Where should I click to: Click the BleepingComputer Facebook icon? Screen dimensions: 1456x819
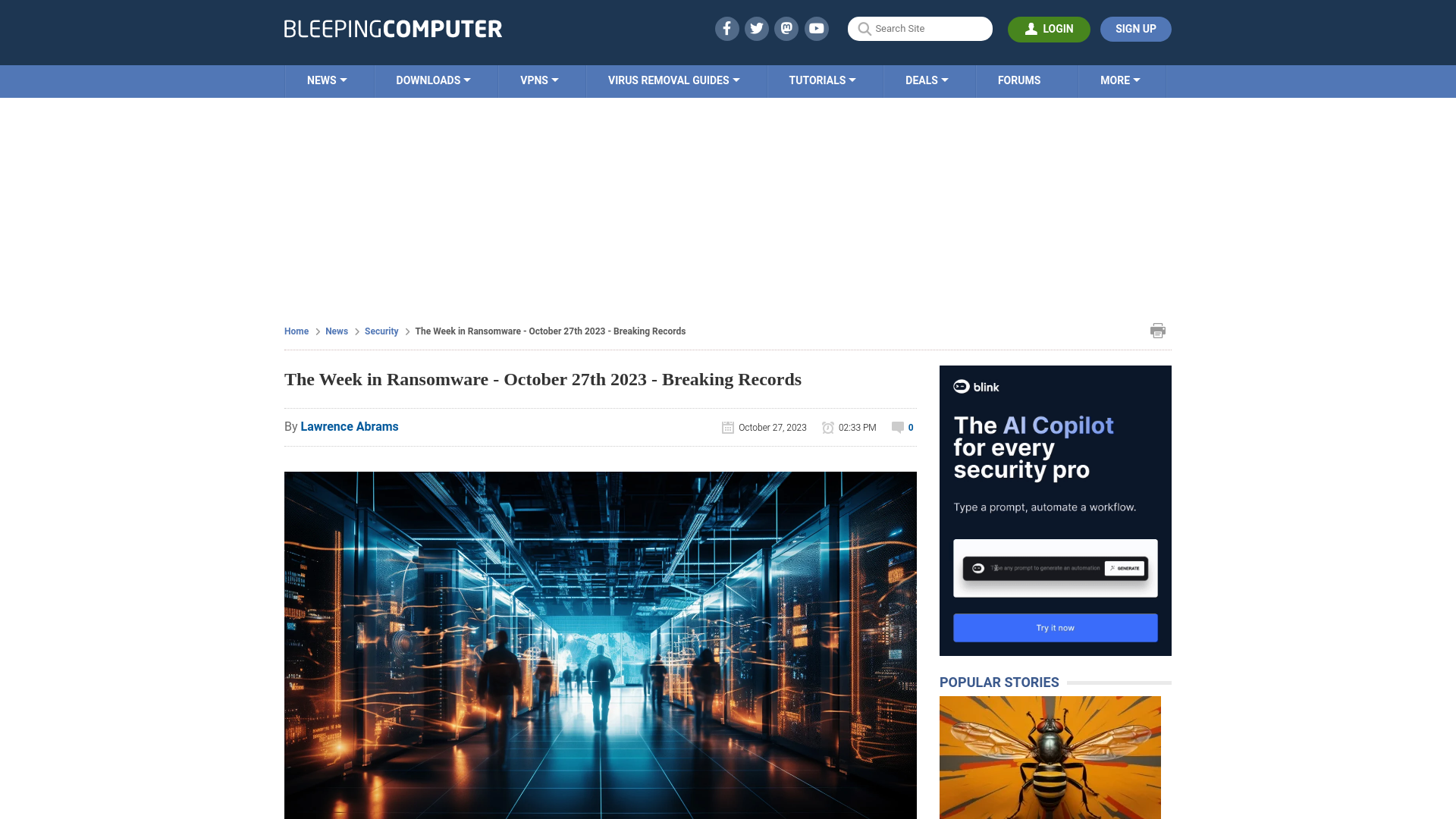727,28
